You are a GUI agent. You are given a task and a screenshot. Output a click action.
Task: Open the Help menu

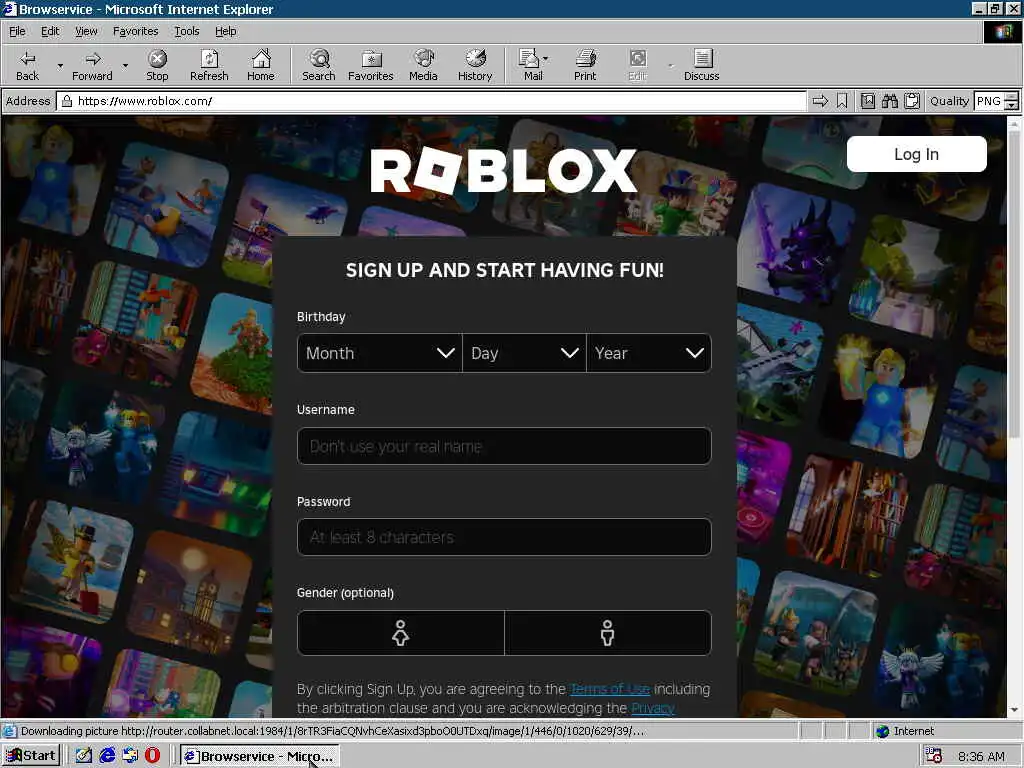pyautogui.click(x=225, y=31)
